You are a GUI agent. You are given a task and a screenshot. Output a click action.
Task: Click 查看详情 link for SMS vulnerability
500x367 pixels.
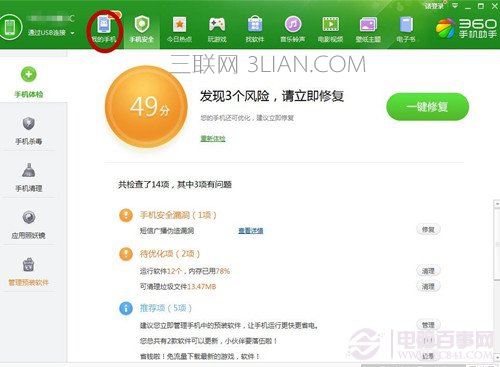pyautogui.click(x=251, y=231)
